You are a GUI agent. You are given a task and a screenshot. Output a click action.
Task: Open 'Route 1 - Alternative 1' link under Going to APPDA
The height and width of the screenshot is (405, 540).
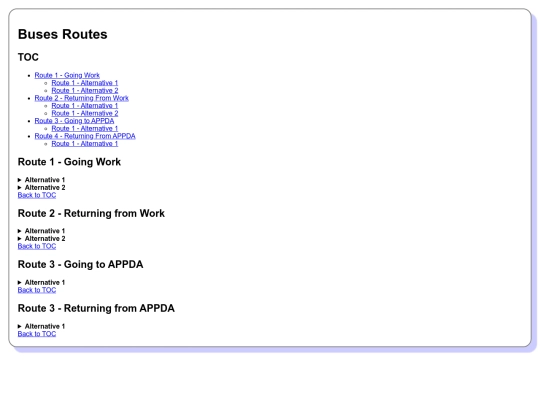point(85,128)
